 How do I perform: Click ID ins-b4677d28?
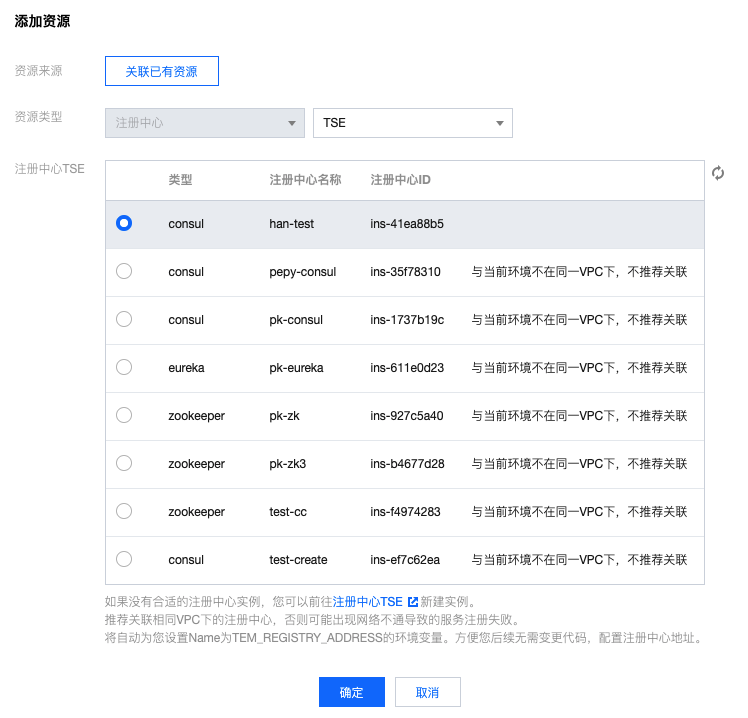(x=407, y=464)
